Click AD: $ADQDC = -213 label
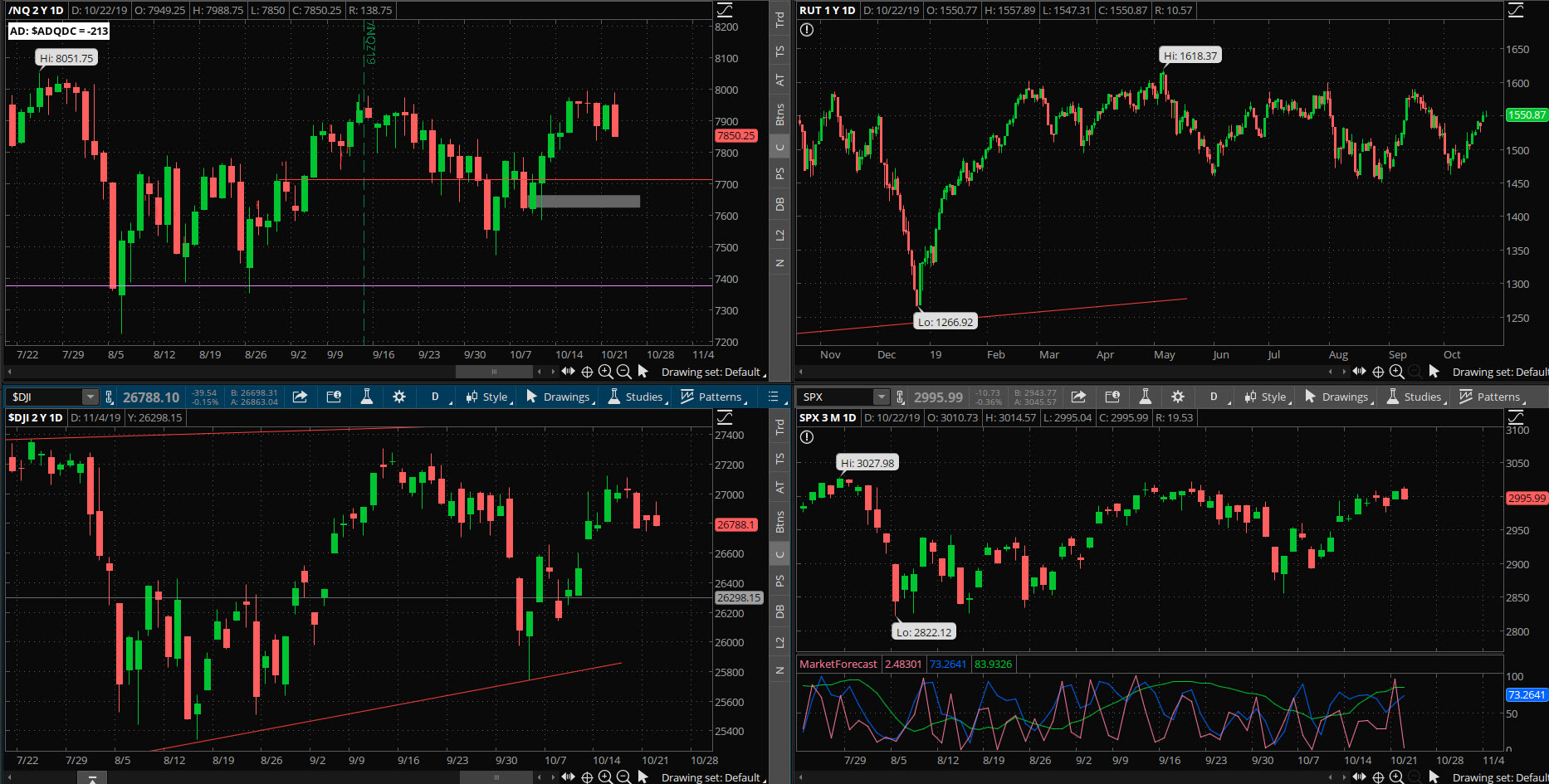The height and width of the screenshot is (784, 1549). [x=59, y=31]
